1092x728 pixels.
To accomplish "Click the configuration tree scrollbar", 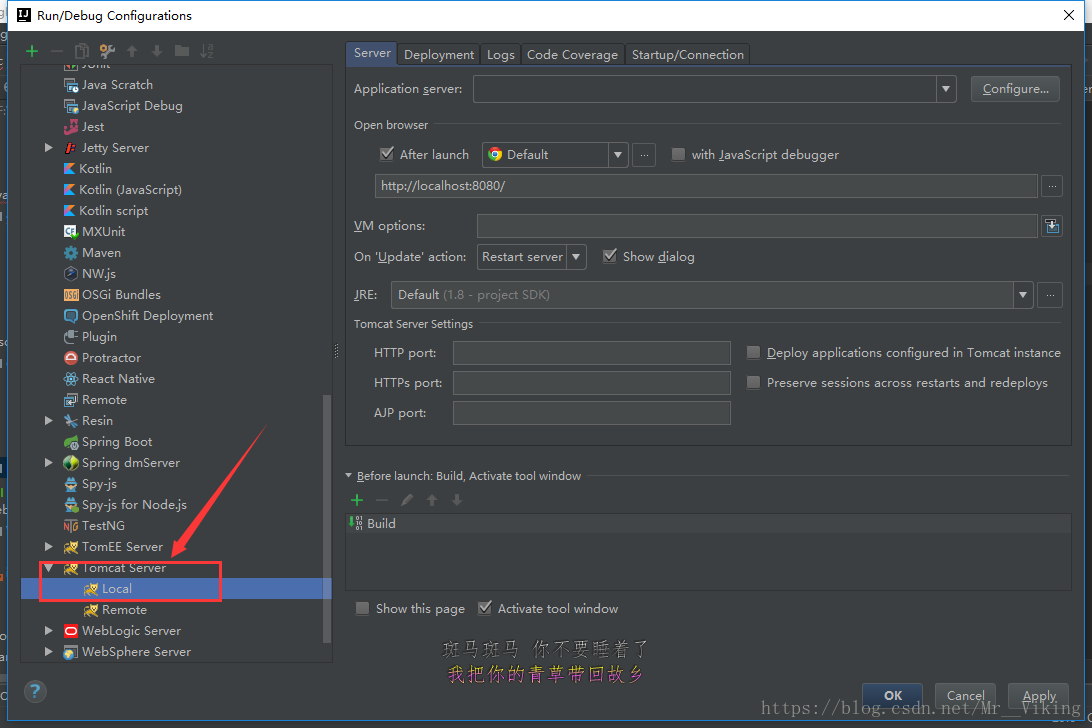I will pyautogui.click(x=327, y=518).
